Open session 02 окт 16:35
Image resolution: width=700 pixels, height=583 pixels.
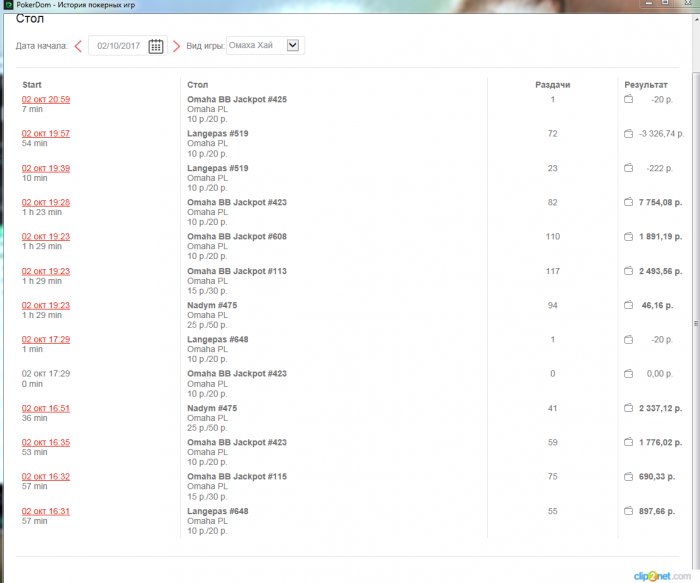click(46, 442)
